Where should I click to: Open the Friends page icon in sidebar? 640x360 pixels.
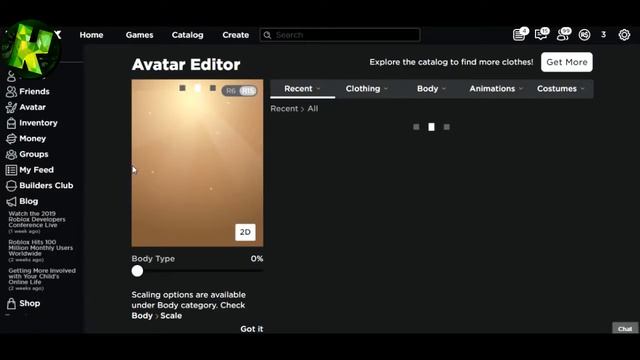click(x=11, y=91)
